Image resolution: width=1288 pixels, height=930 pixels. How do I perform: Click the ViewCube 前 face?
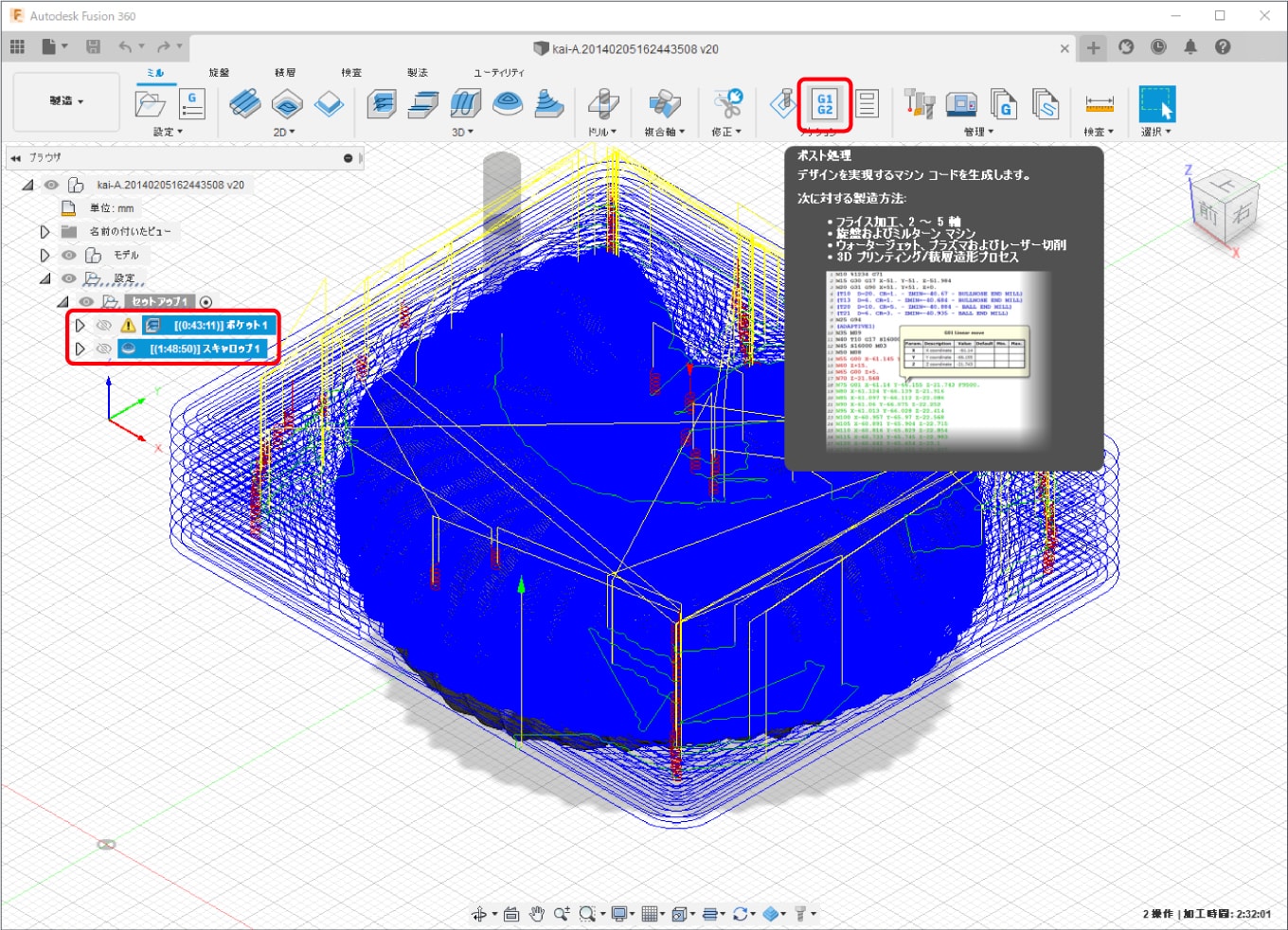[x=1208, y=212]
